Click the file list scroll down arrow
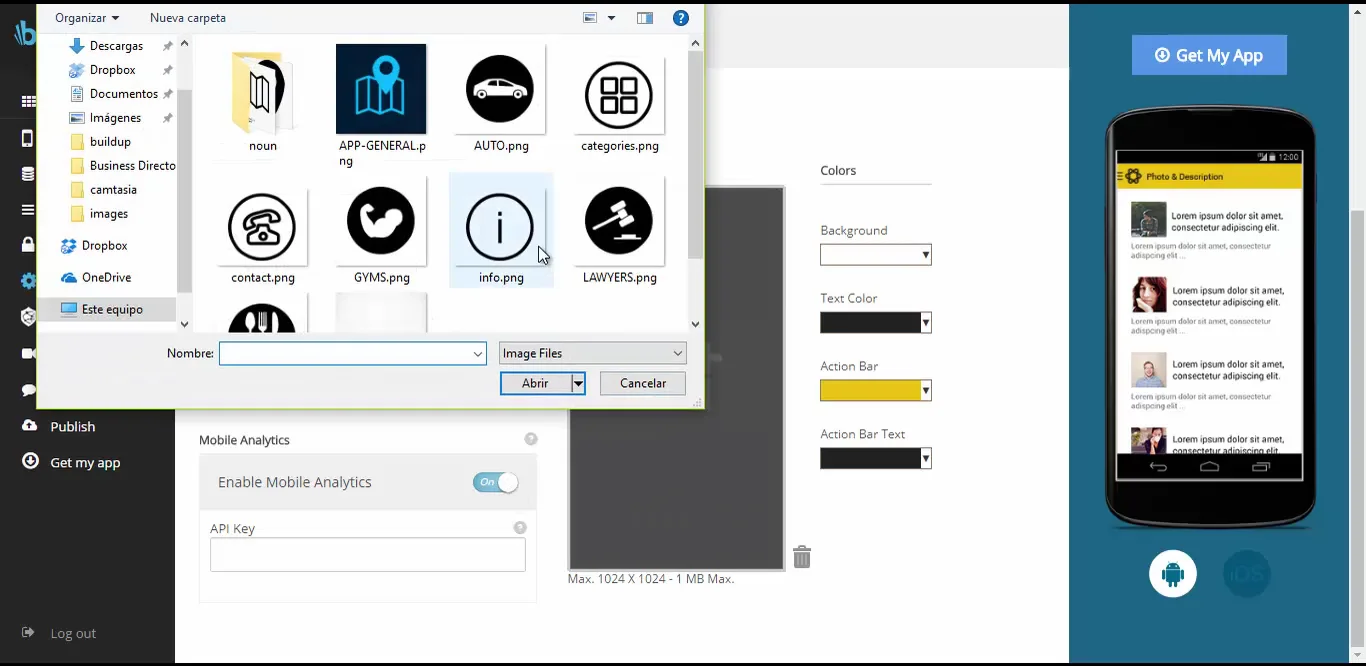This screenshot has height=666, width=1366. click(696, 324)
